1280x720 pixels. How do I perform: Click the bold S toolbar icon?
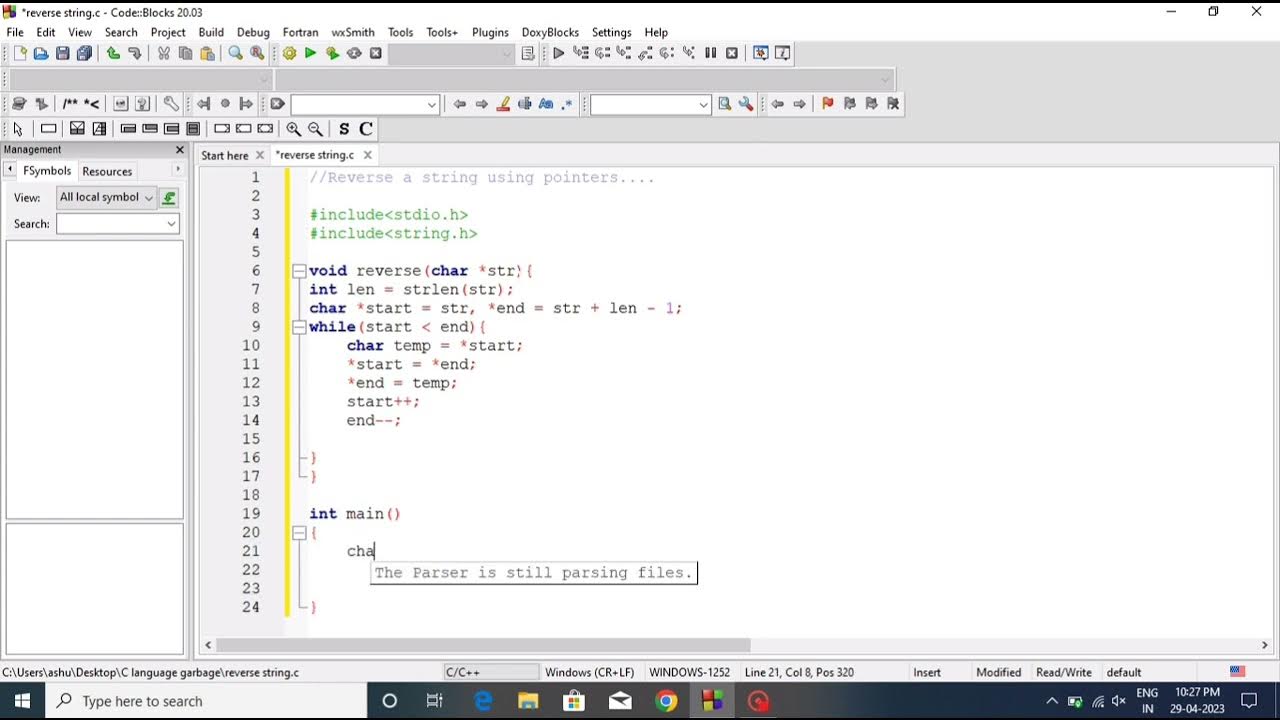click(344, 128)
